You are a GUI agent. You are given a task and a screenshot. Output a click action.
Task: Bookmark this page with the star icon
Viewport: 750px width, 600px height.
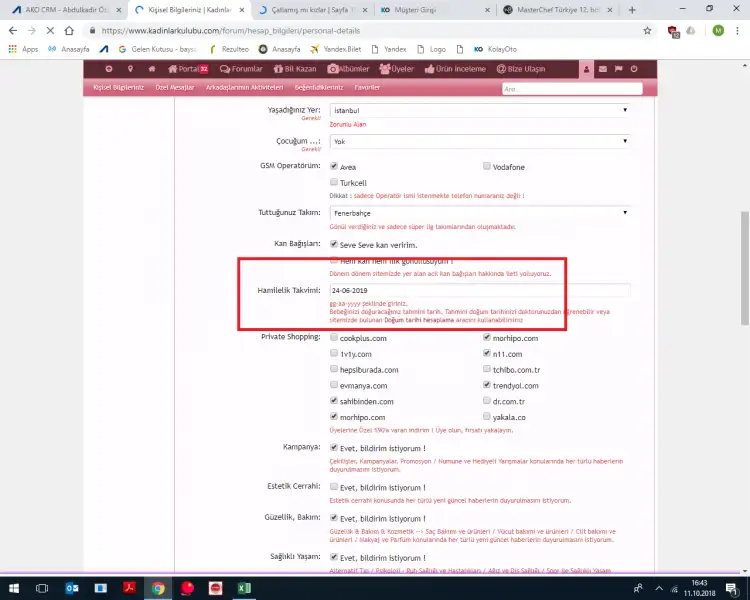[648, 30]
